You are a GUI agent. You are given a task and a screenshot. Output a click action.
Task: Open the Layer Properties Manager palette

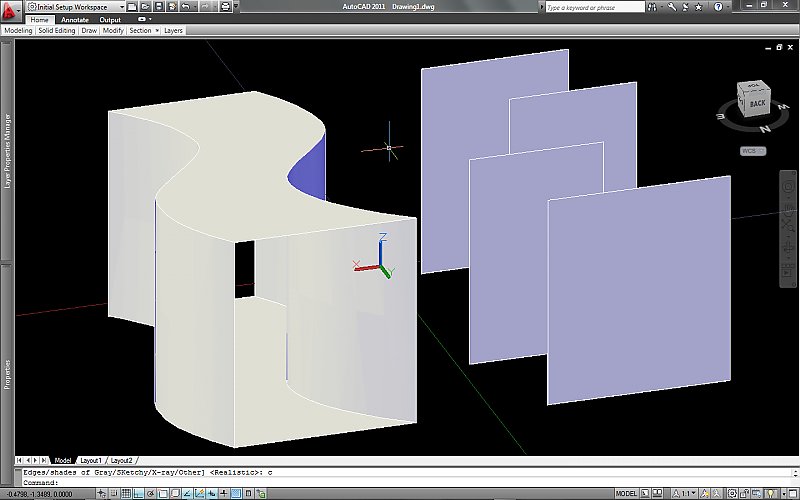[5, 151]
